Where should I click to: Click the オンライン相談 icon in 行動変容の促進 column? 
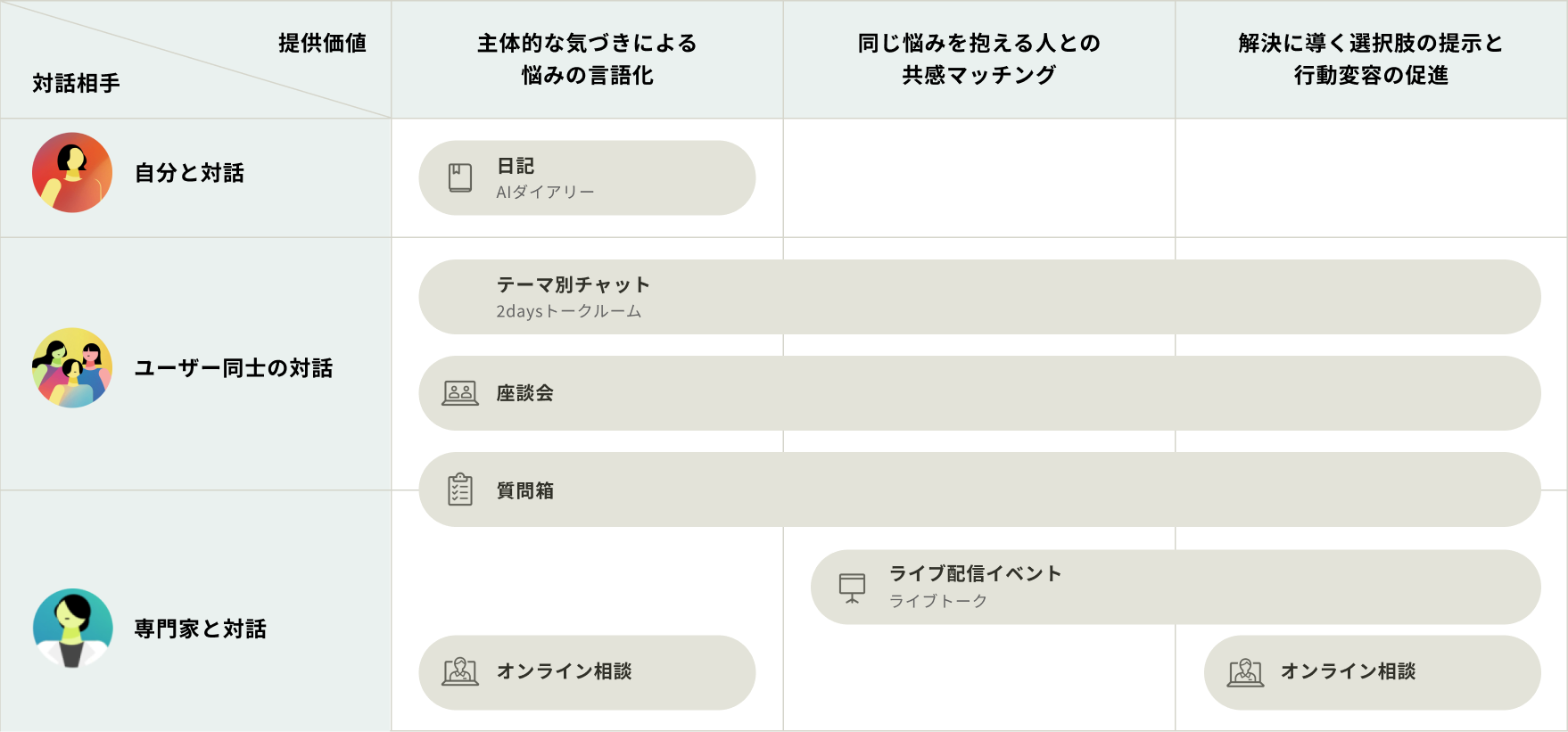pyautogui.click(x=1245, y=671)
